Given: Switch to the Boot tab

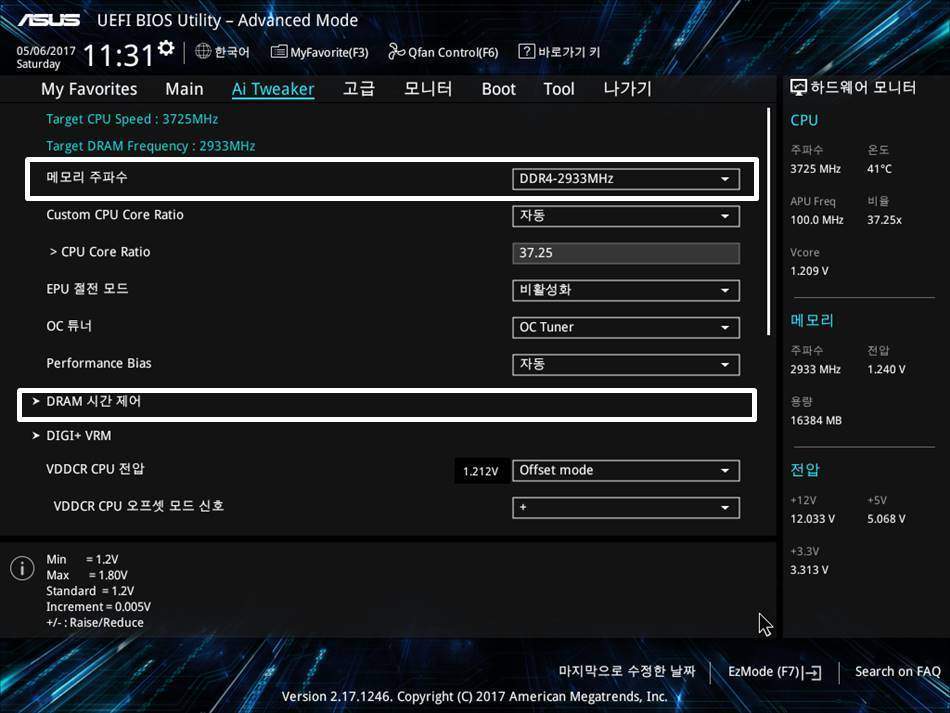Looking at the screenshot, I should (499, 89).
